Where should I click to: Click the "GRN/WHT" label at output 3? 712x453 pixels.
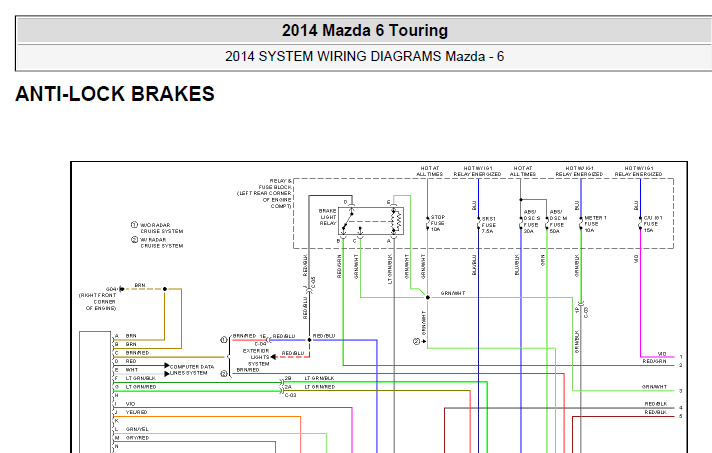click(654, 387)
